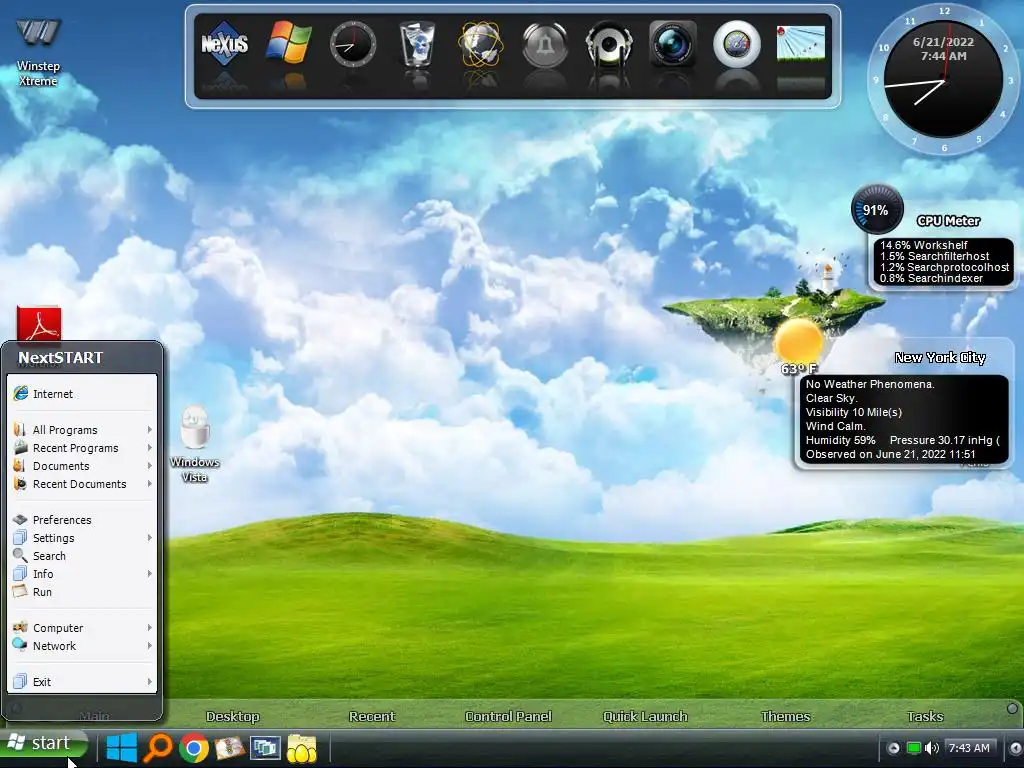
Task: Click the analog clock desktop widget
Action: [x=943, y=80]
